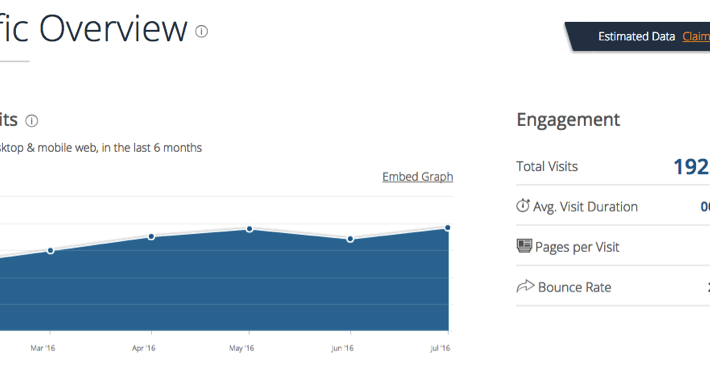Screen dimensions: 710x368
Task: Click the Mar '16 axis label
Action: [43, 348]
